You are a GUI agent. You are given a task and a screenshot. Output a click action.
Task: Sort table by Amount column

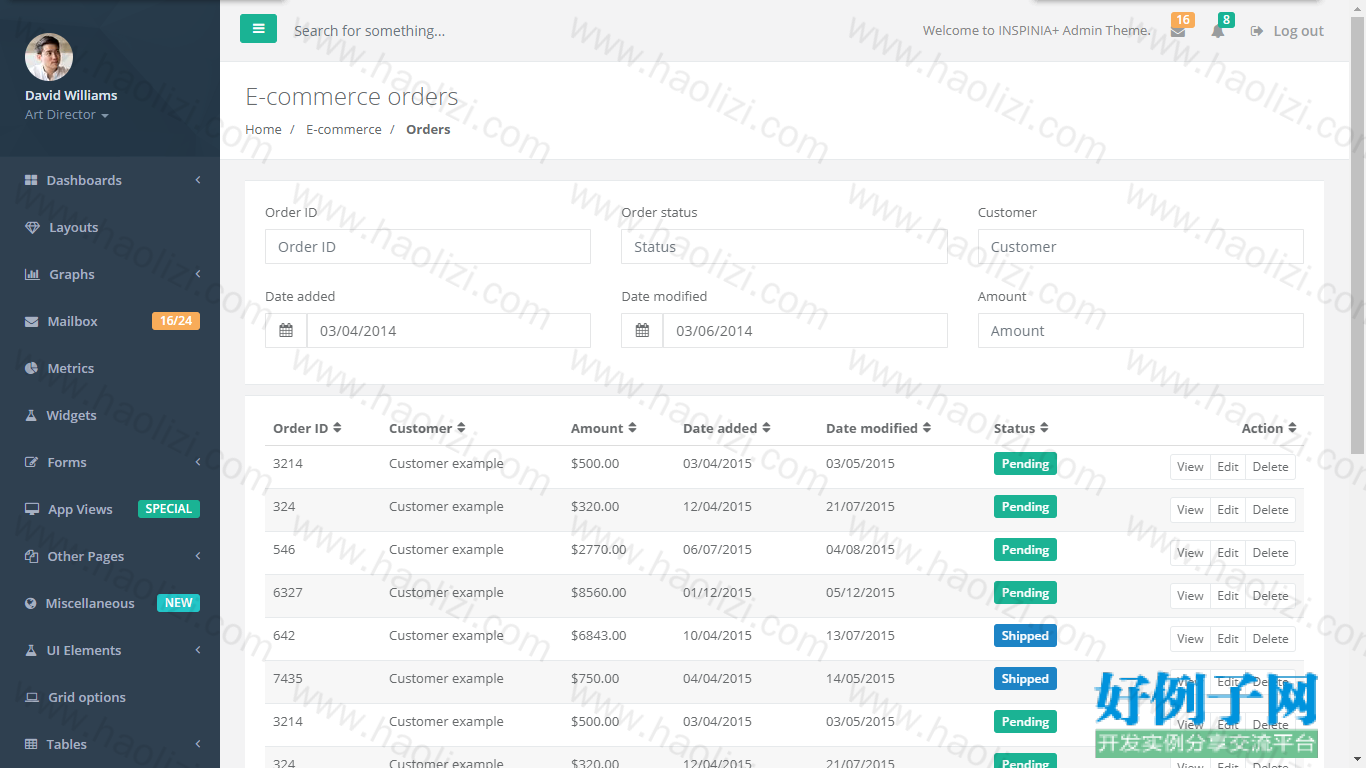coord(604,428)
